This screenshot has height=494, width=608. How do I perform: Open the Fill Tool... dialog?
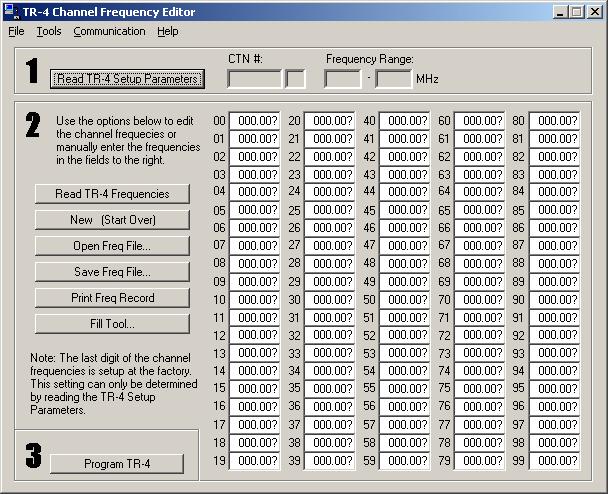(x=112, y=324)
